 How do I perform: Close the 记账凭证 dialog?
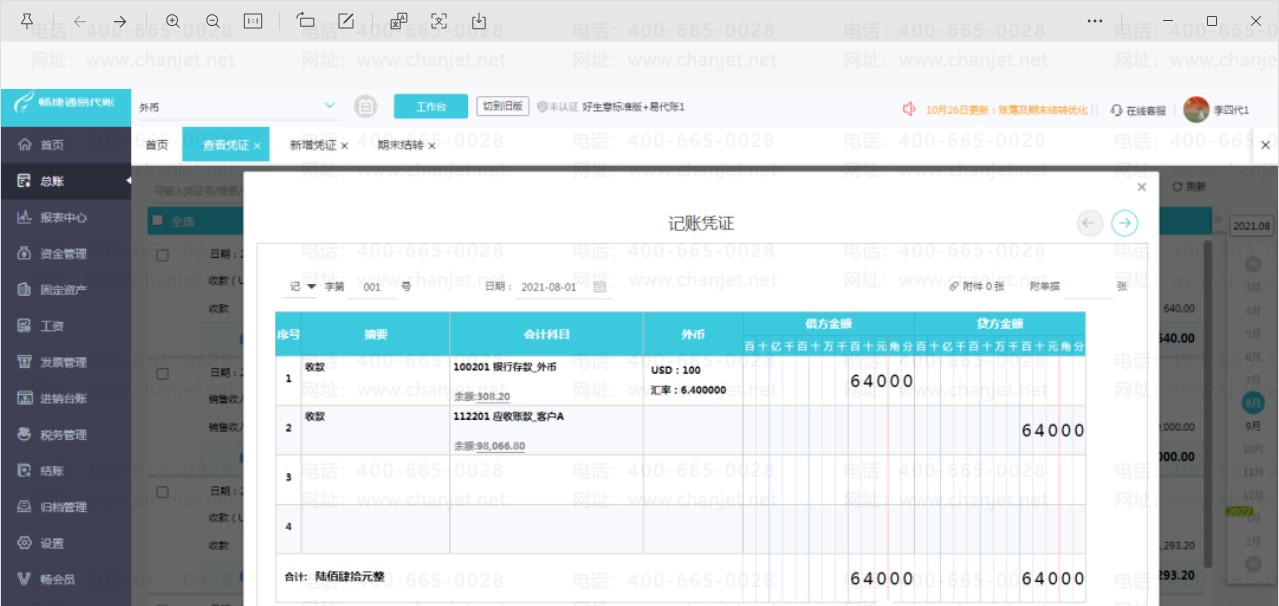[1142, 187]
